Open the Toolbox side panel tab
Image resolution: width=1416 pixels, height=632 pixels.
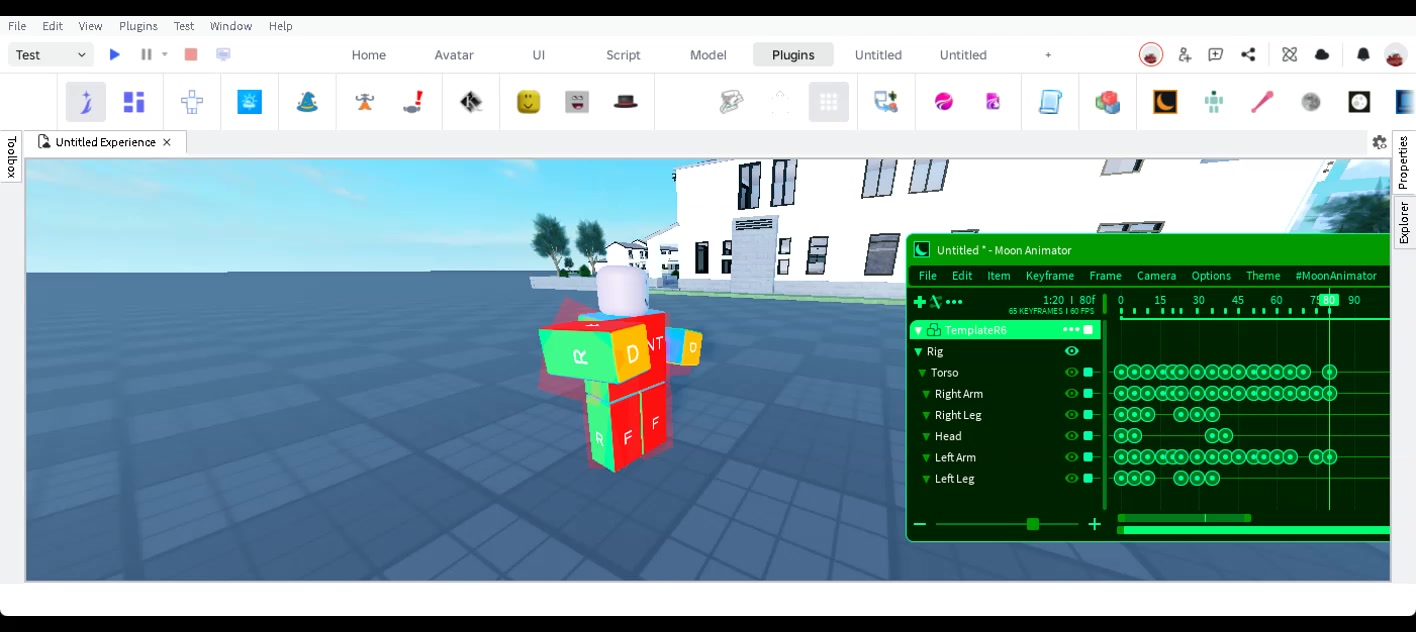[11, 158]
